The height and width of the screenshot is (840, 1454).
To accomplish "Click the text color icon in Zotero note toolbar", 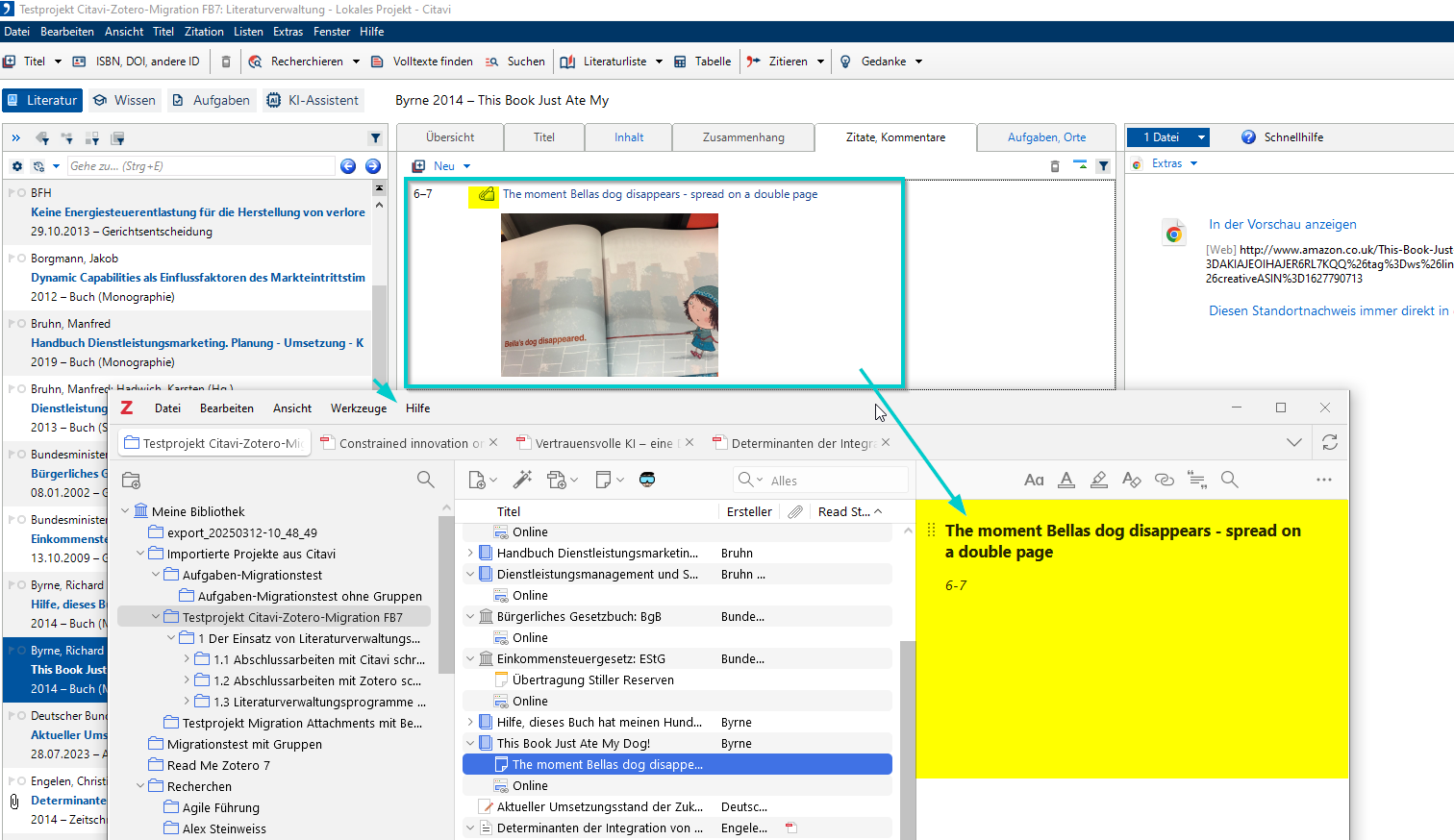I will click(1066, 480).
